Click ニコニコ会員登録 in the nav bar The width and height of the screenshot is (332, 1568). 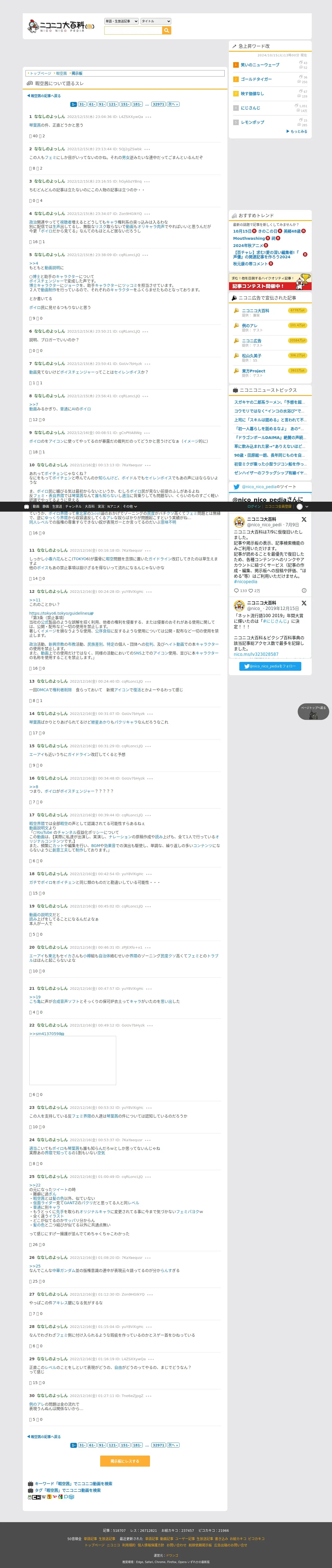coord(278,506)
